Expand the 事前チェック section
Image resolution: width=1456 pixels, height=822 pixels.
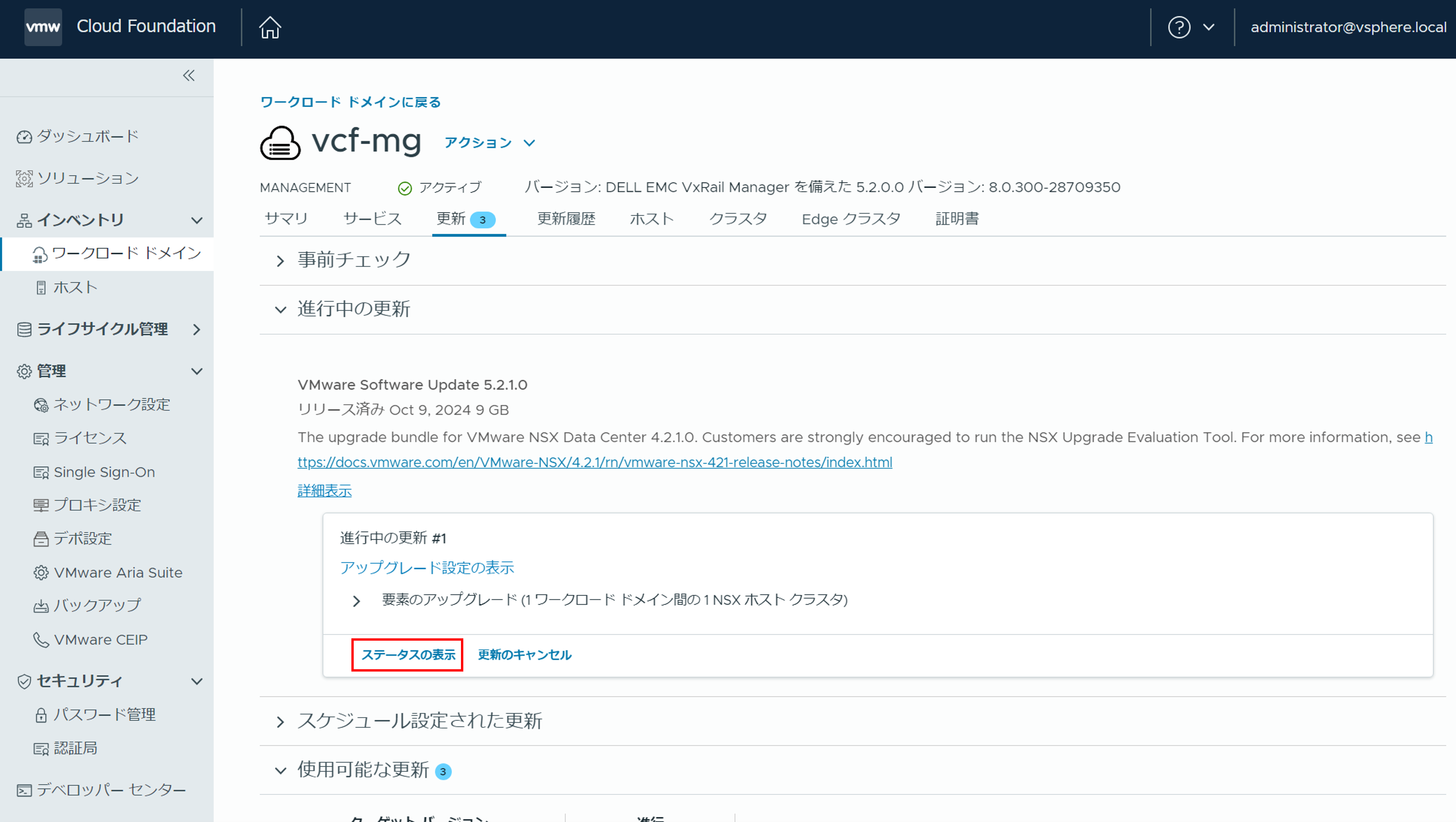point(280,261)
